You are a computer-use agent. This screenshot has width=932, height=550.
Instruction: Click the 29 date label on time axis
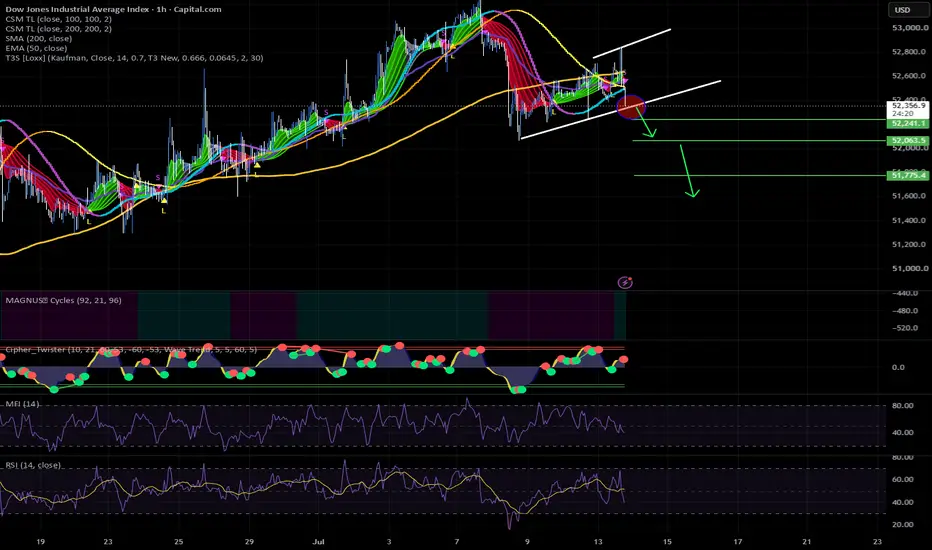pos(249,542)
